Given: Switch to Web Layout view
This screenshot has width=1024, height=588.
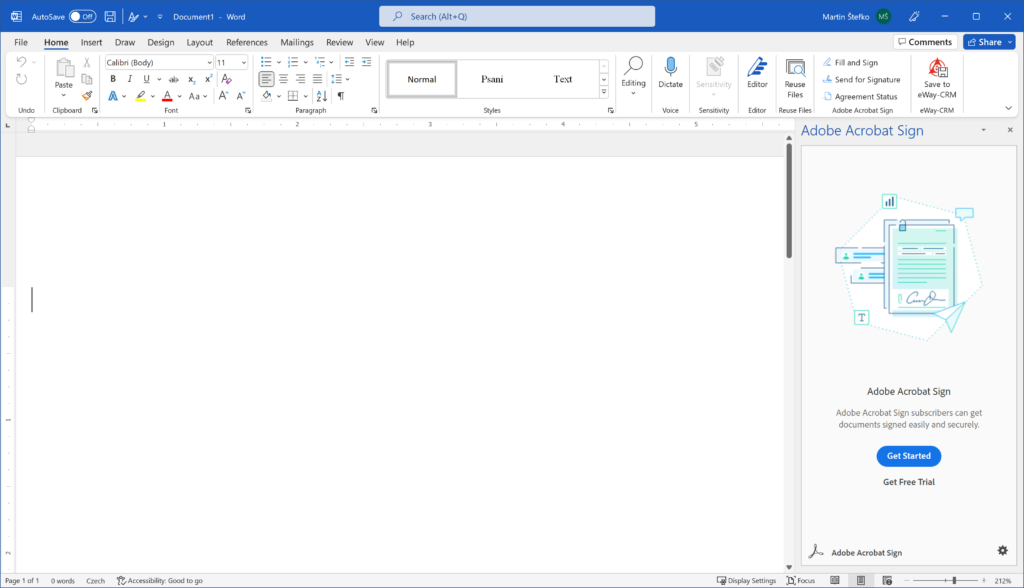Looking at the screenshot, I should tap(887, 580).
